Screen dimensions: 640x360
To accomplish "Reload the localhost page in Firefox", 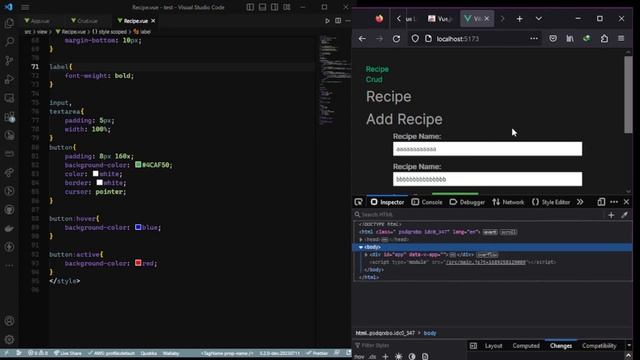I will (396, 39).
